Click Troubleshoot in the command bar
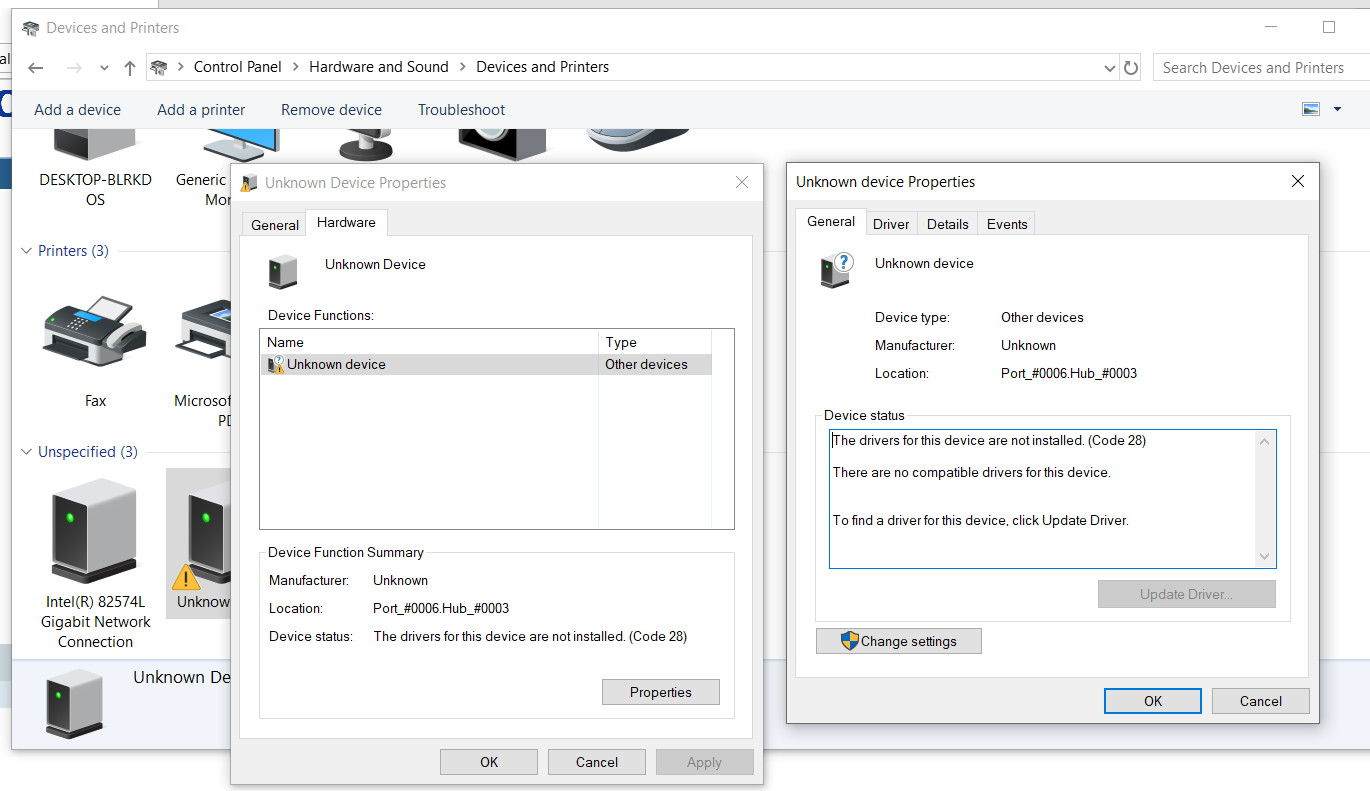Screen dimensions: 1370x791 pos(461,110)
